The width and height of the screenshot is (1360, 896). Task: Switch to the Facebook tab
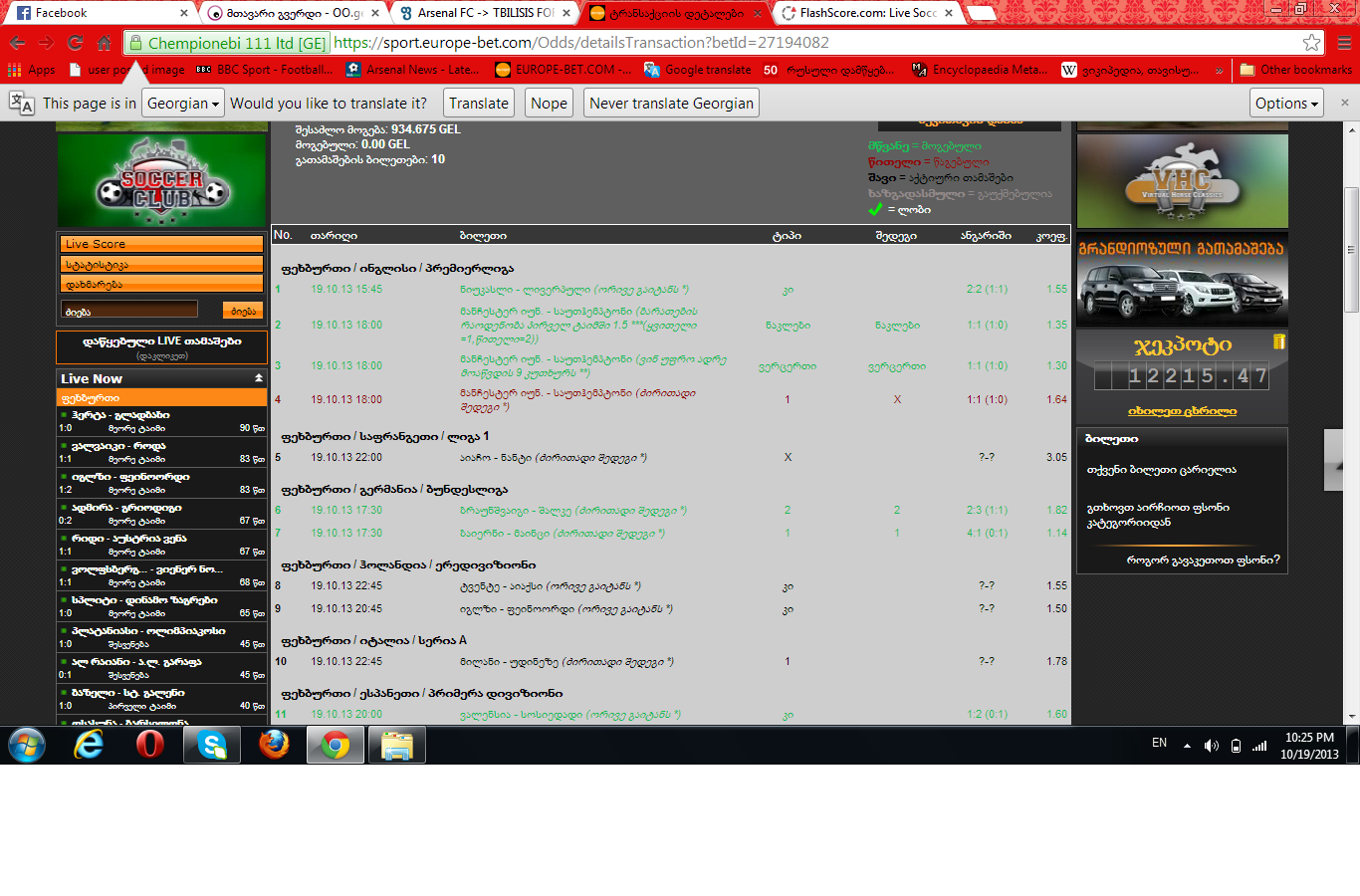tap(100, 13)
